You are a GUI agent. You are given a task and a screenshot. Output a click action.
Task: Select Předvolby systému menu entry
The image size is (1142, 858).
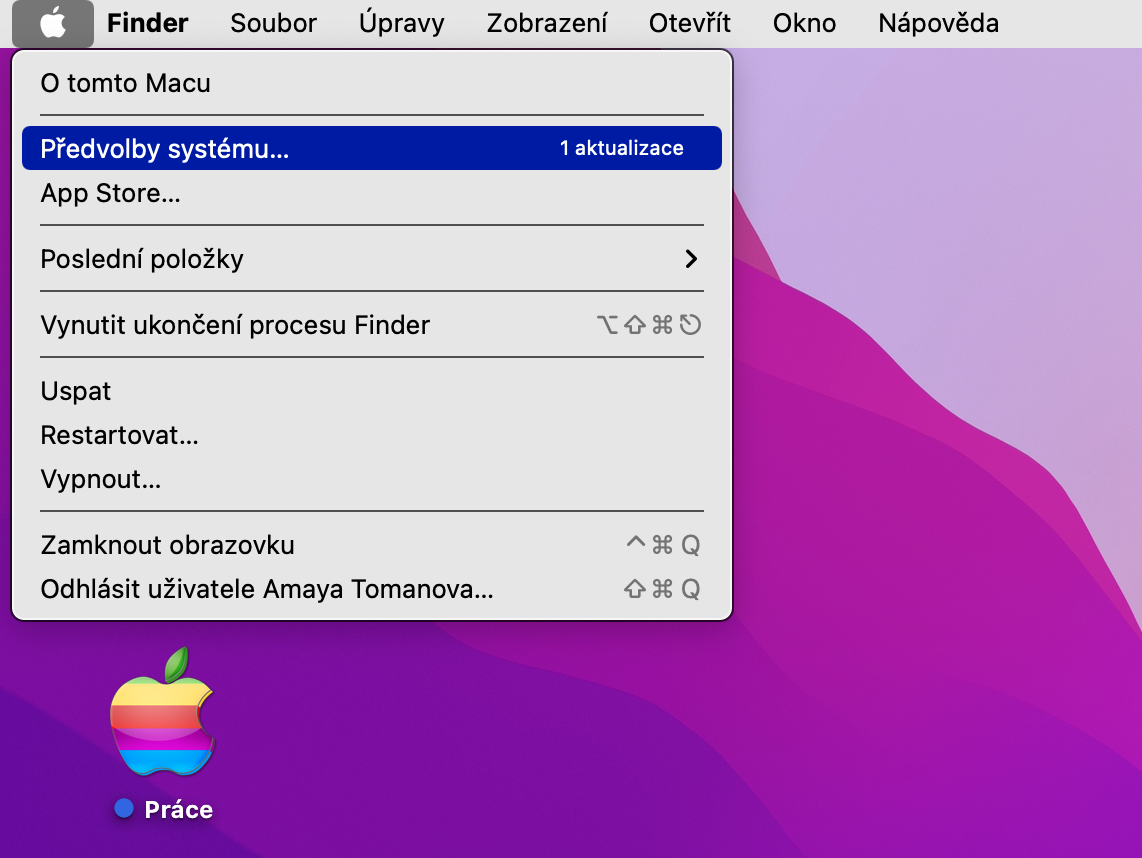pyautogui.click(x=371, y=148)
